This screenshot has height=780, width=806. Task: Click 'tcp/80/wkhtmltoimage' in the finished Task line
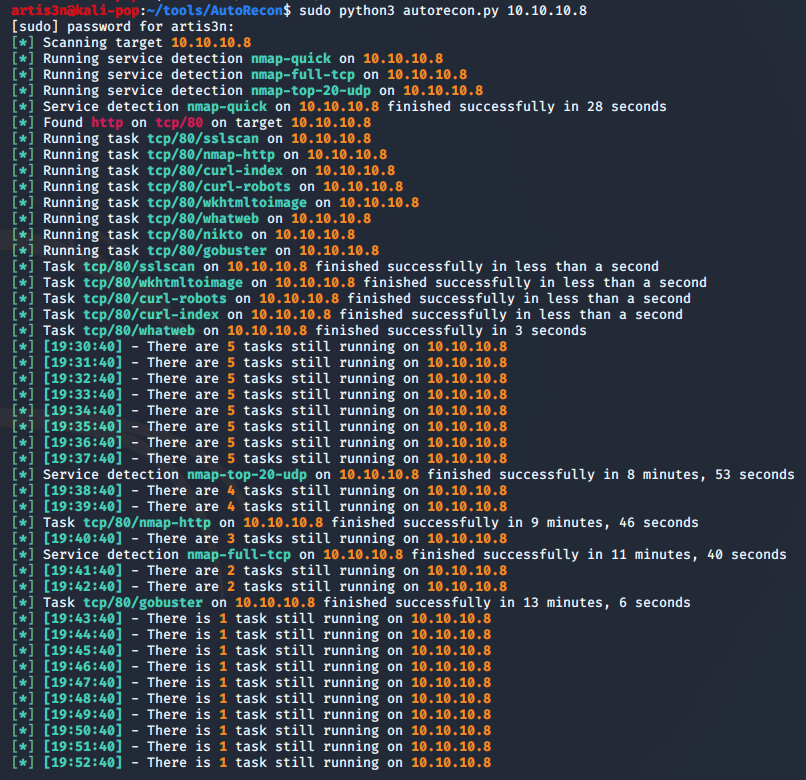(163, 282)
